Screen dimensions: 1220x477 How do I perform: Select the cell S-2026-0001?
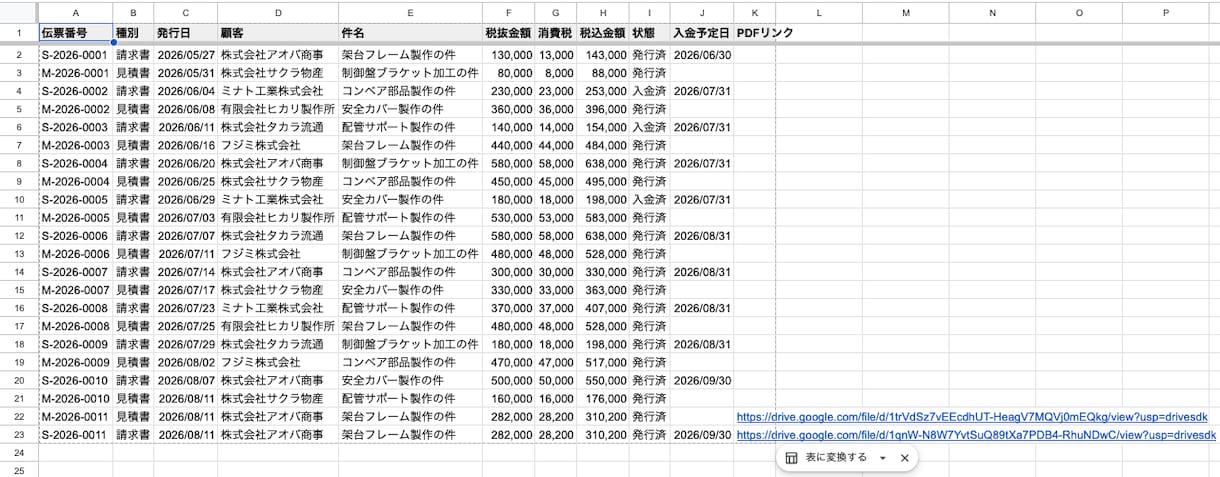coord(75,54)
